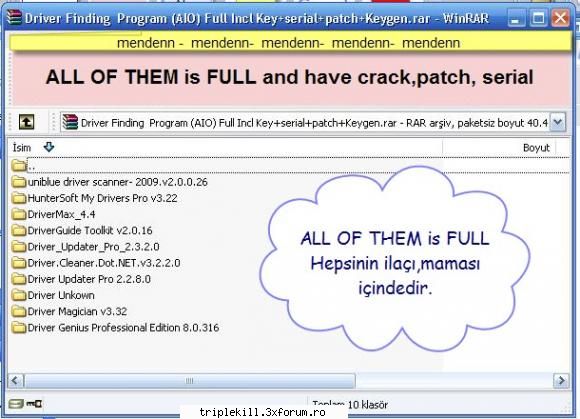
Task: Click the WinRAR title bar app icon
Action: pyautogui.click(x=14, y=17)
